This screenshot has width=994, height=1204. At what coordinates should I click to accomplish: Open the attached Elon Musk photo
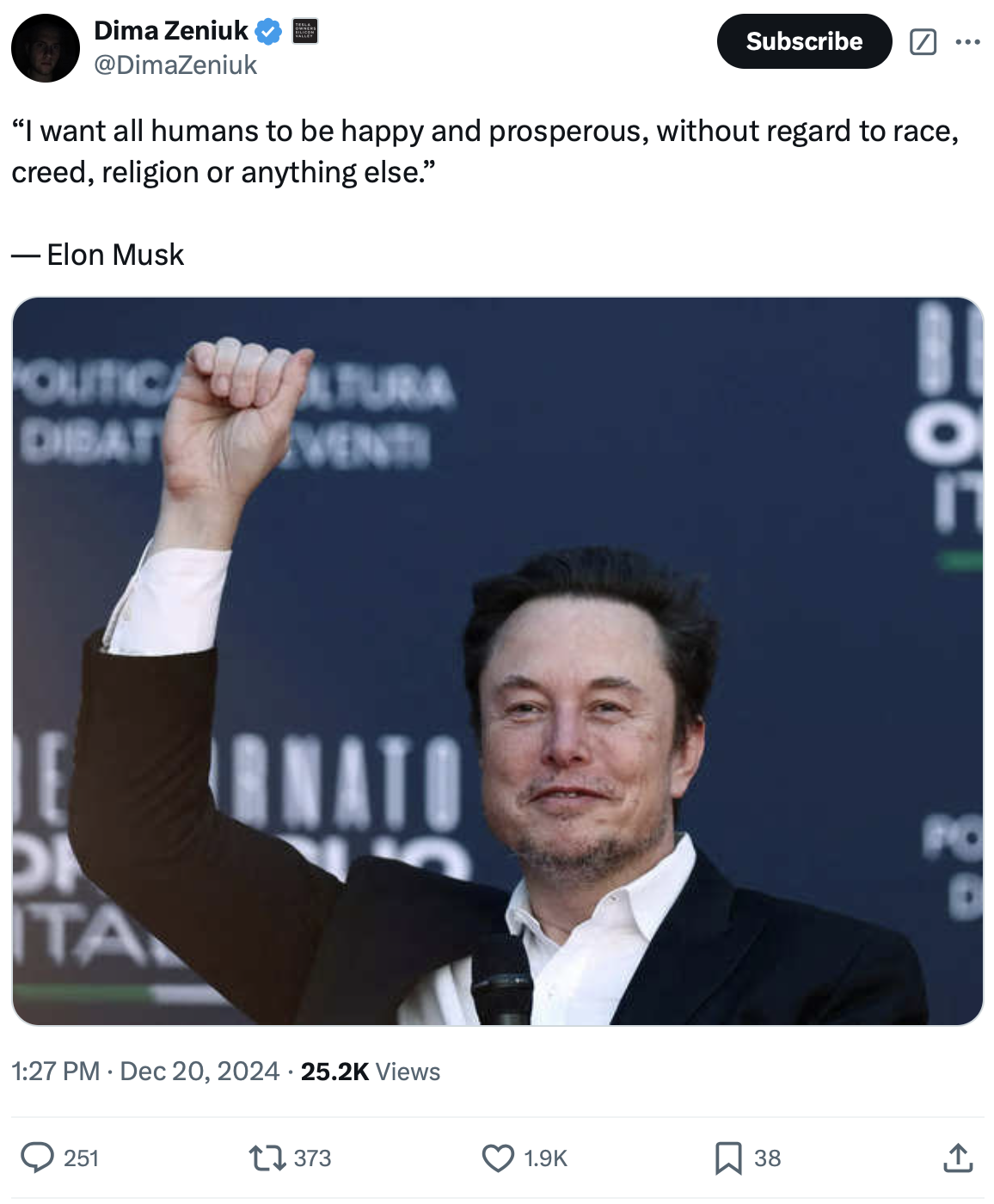point(498,661)
